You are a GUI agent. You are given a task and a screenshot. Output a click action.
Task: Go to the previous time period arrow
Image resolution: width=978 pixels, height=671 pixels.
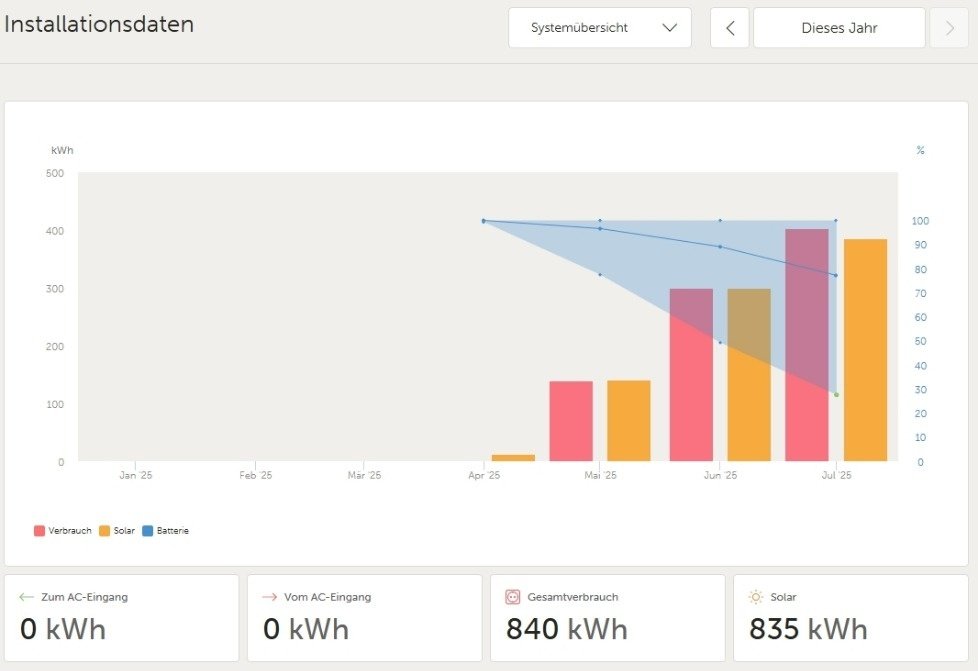point(730,28)
